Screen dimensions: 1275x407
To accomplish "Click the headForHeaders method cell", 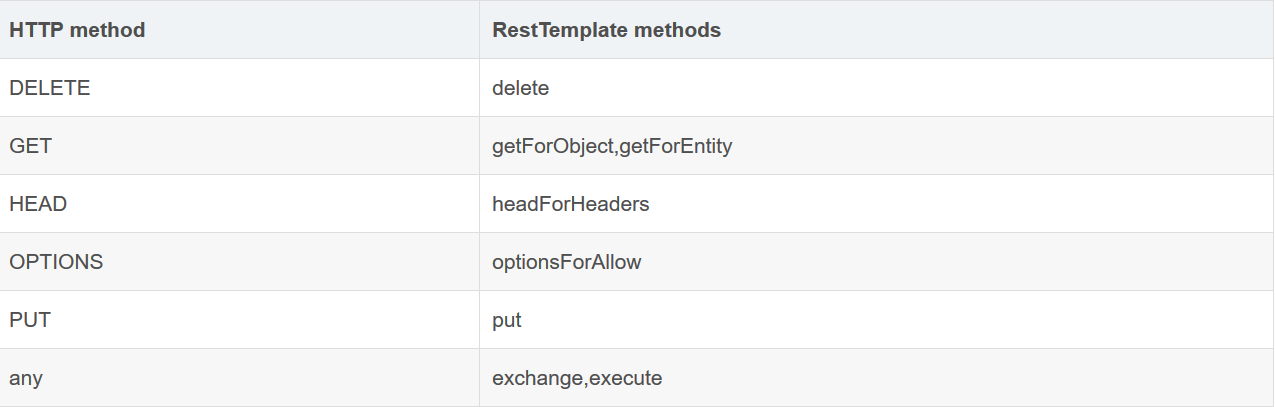I will [877, 204].
